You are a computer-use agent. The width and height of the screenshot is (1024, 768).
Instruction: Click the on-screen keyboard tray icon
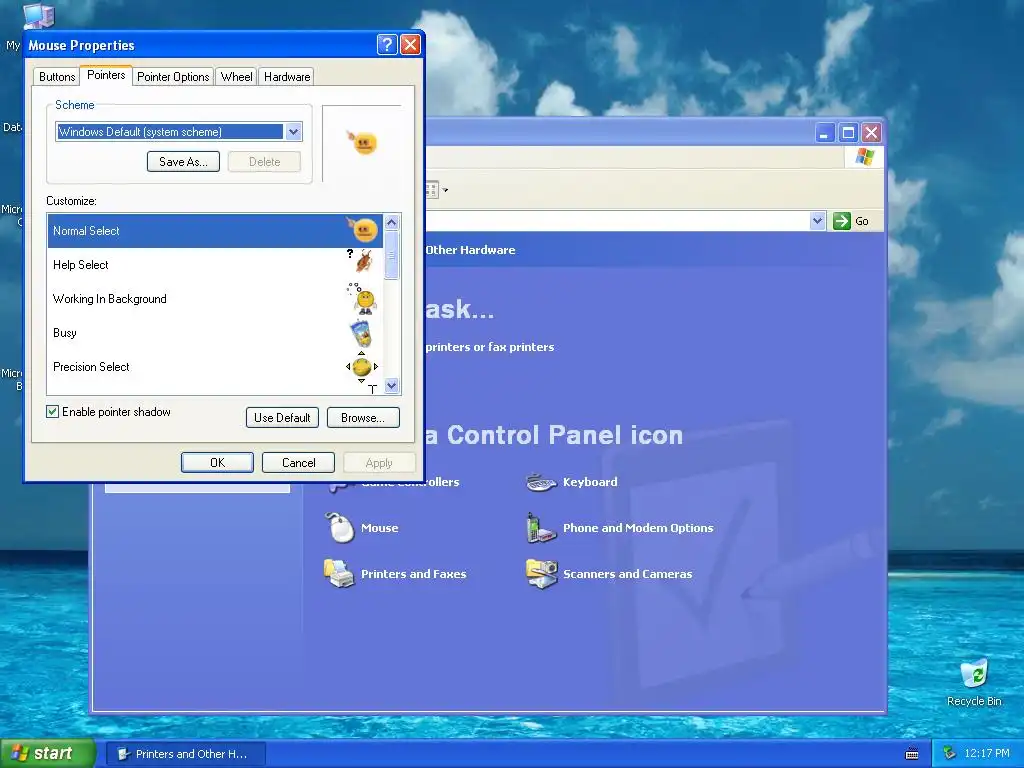pyautogui.click(x=912, y=754)
